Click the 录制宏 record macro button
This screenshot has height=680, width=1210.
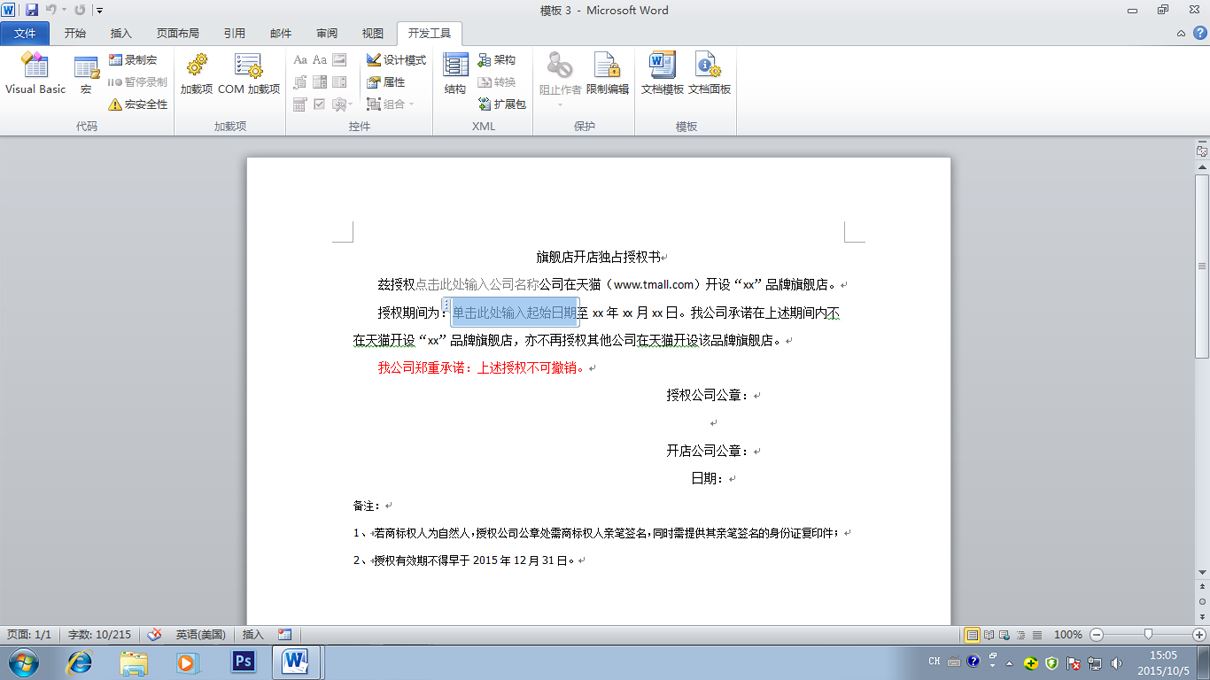[x=133, y=60]
